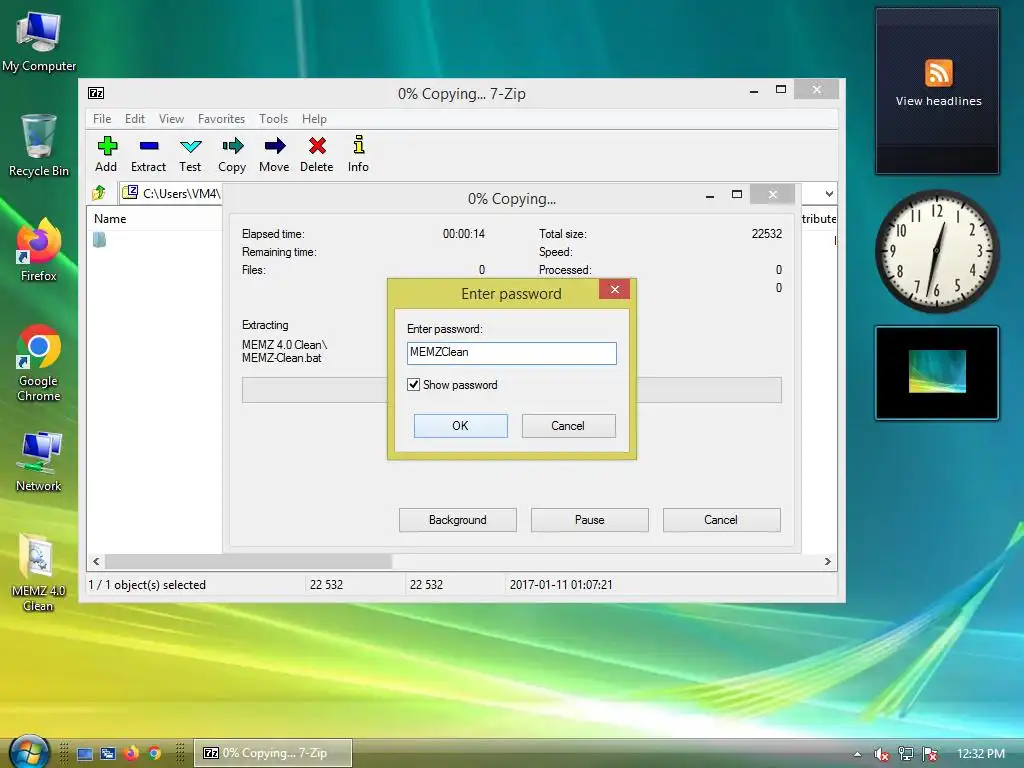1024x768 pixels.
Task: Go up one folder level arrow
Action: click(x=99, y=193)
